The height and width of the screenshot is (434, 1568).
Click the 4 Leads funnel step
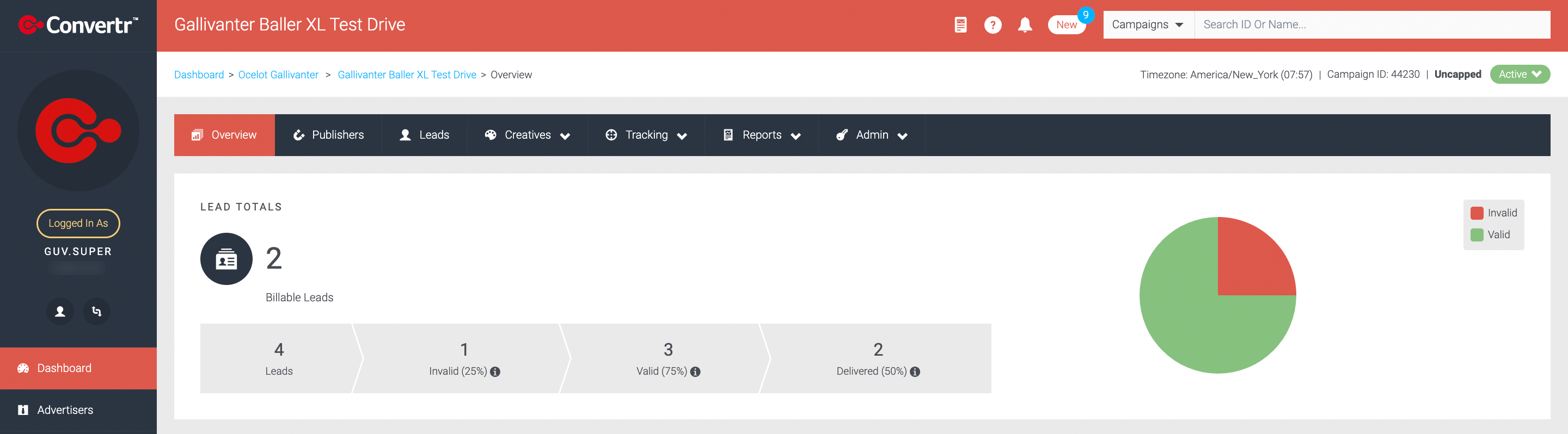coord(279,358)
